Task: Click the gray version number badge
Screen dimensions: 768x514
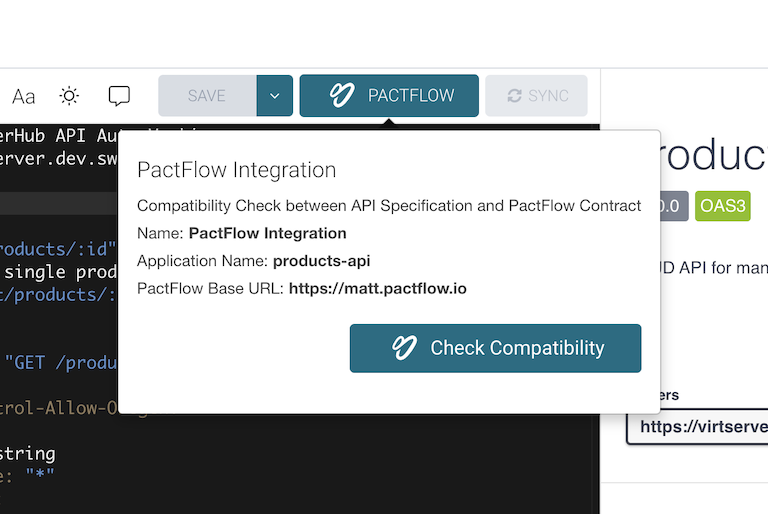Action: (670, 207)
